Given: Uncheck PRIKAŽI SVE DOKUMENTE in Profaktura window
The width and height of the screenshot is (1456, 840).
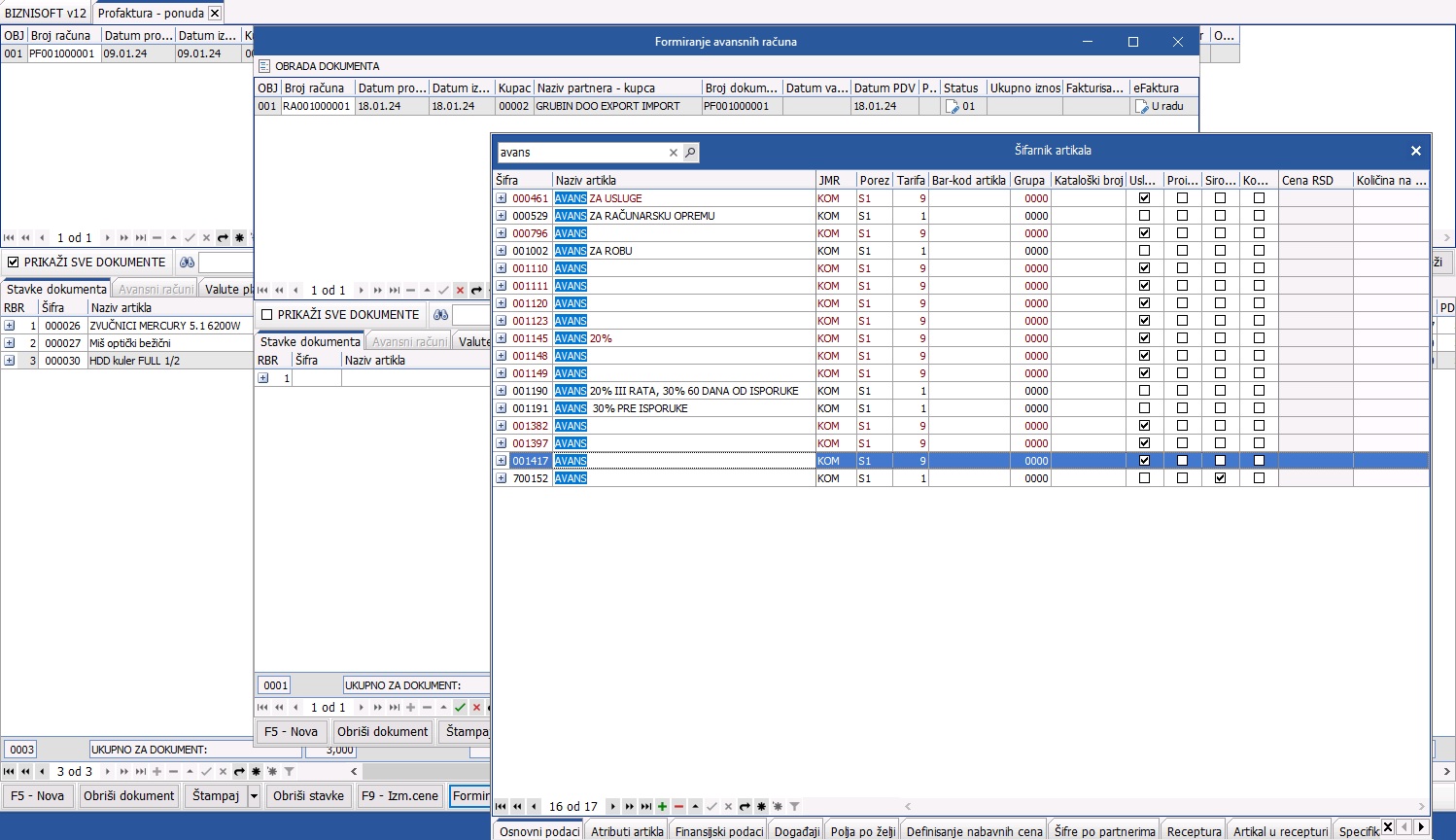Looking at the screenshot, I should pos(14,262).
